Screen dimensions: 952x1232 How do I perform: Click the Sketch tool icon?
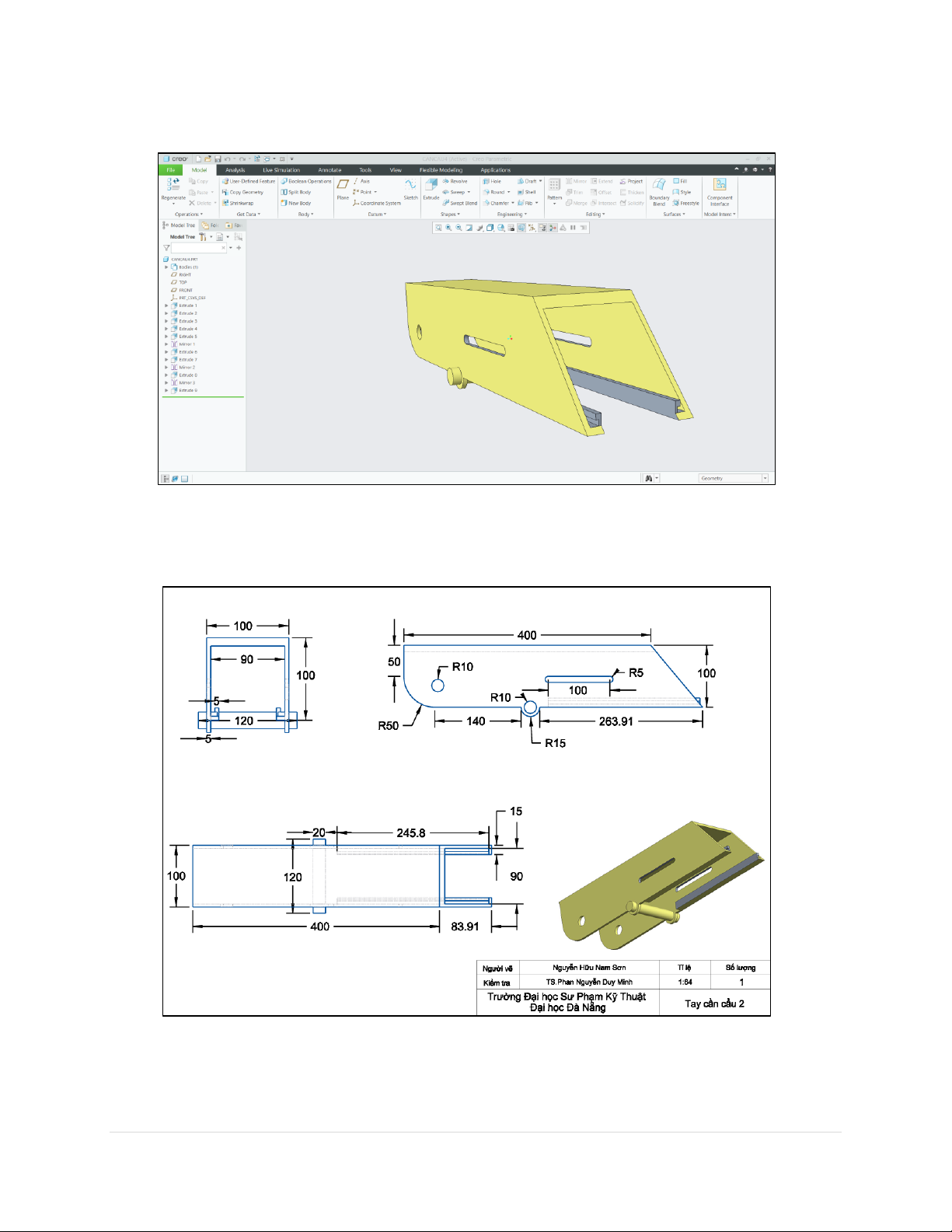[x=410, y=187]
